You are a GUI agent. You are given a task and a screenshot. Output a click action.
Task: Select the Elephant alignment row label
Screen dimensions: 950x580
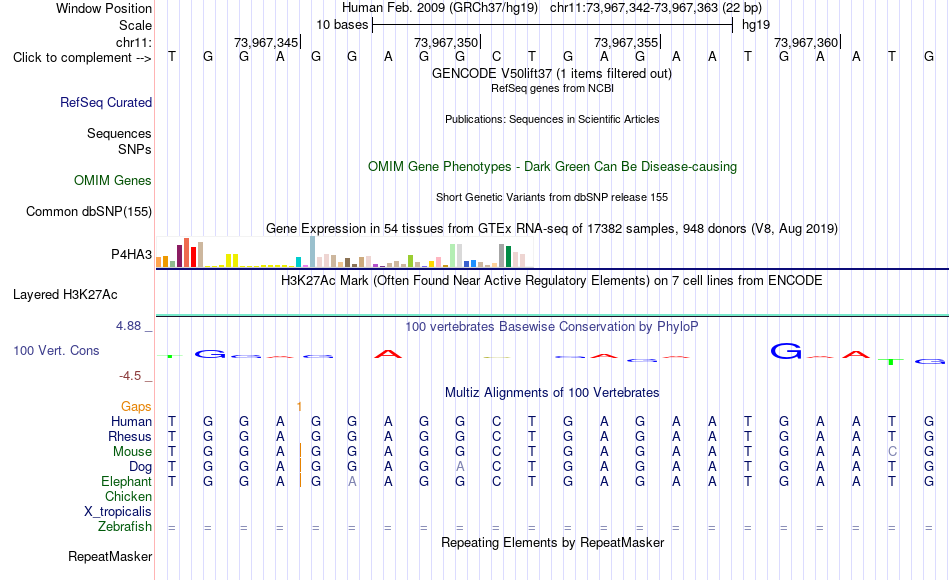pos(127,482)
